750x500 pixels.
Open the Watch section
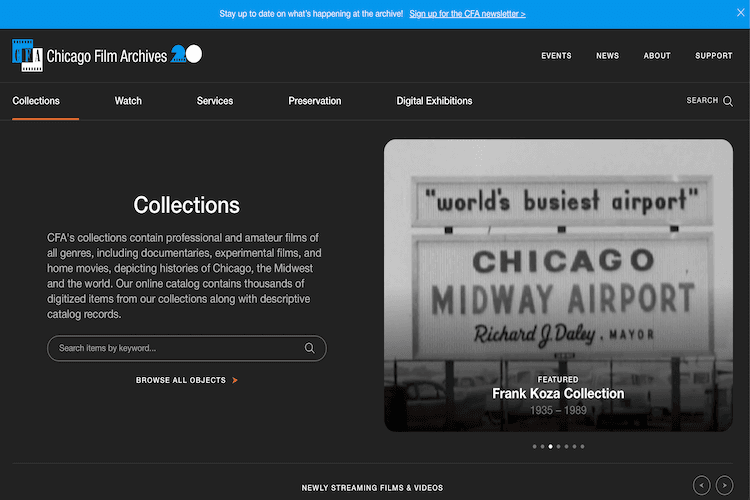pos(128,101)
